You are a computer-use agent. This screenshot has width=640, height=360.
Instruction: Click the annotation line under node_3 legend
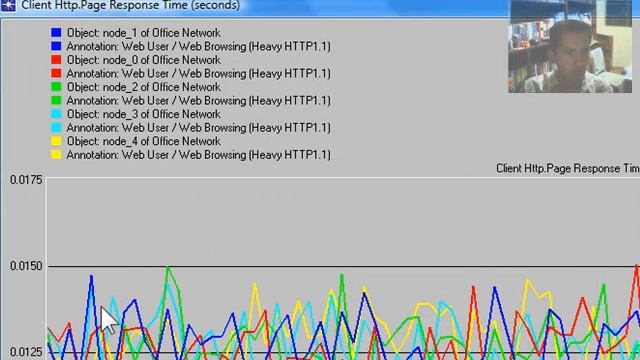click(198, 128)
